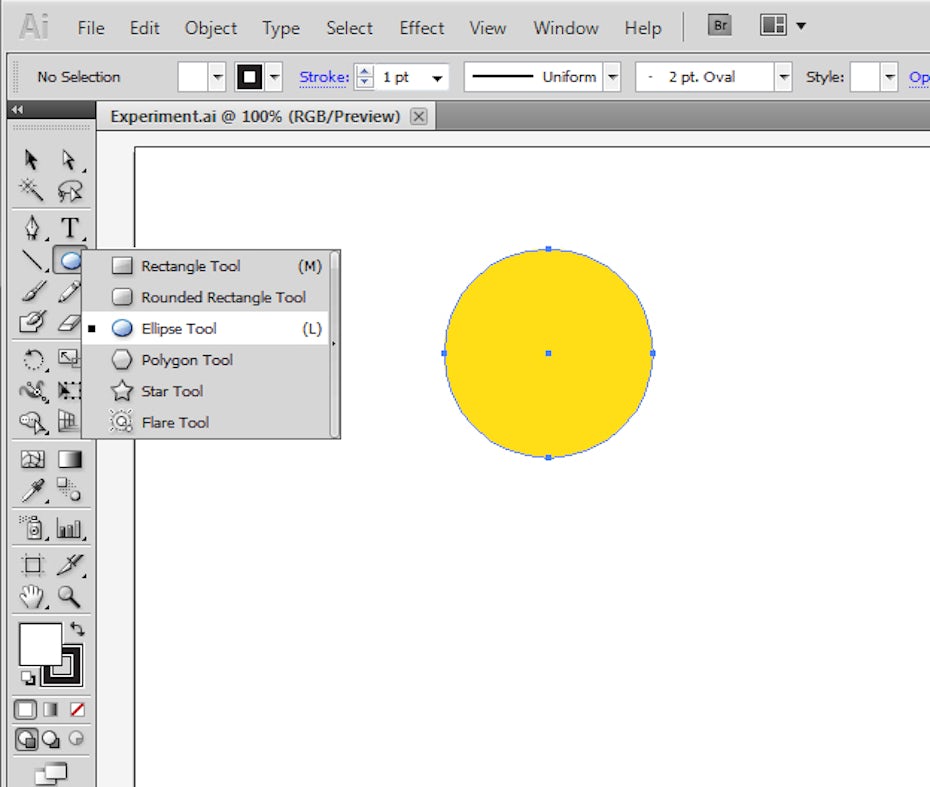Expand the Uniform width profile dropdown
The height and width of the screenshot is (787, 930).
tap(612, 77)
